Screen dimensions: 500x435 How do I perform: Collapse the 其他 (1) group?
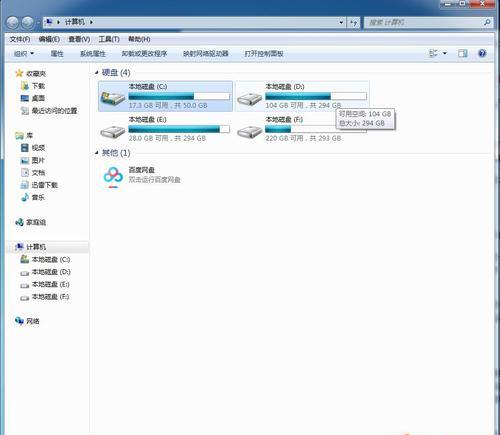click(x=96, y=153)
